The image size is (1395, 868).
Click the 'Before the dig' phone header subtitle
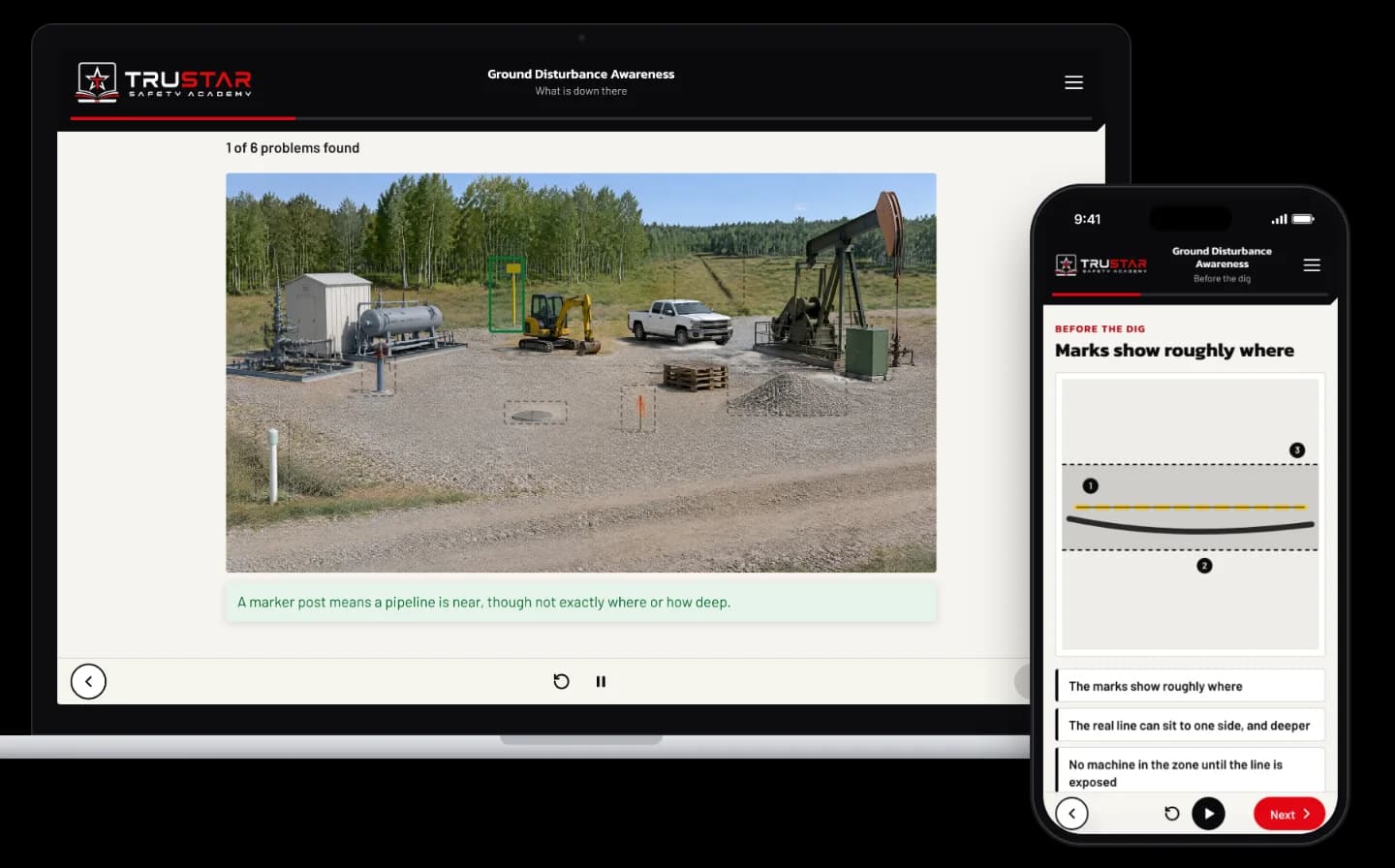[x=1222, y=279]
